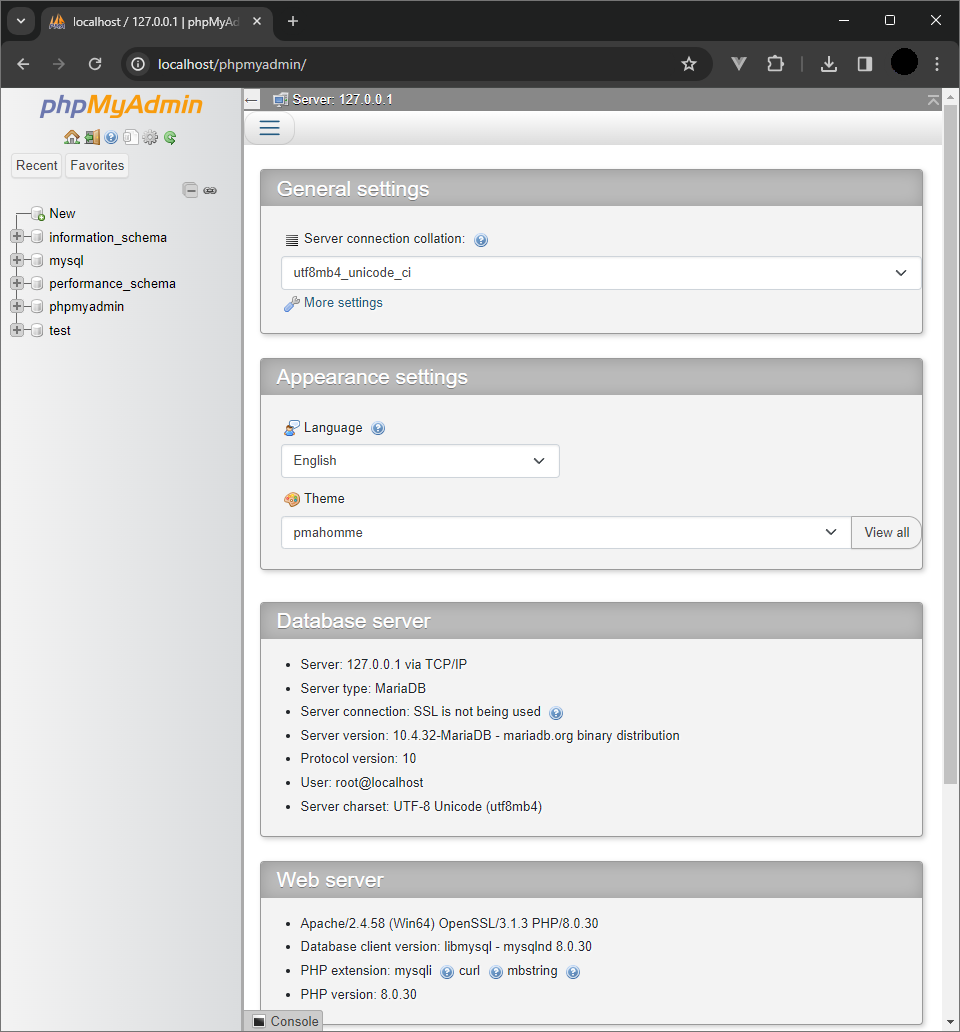Bookmark page with the star icon
The image size is (960, 1032).
click(x=689, y=64)
